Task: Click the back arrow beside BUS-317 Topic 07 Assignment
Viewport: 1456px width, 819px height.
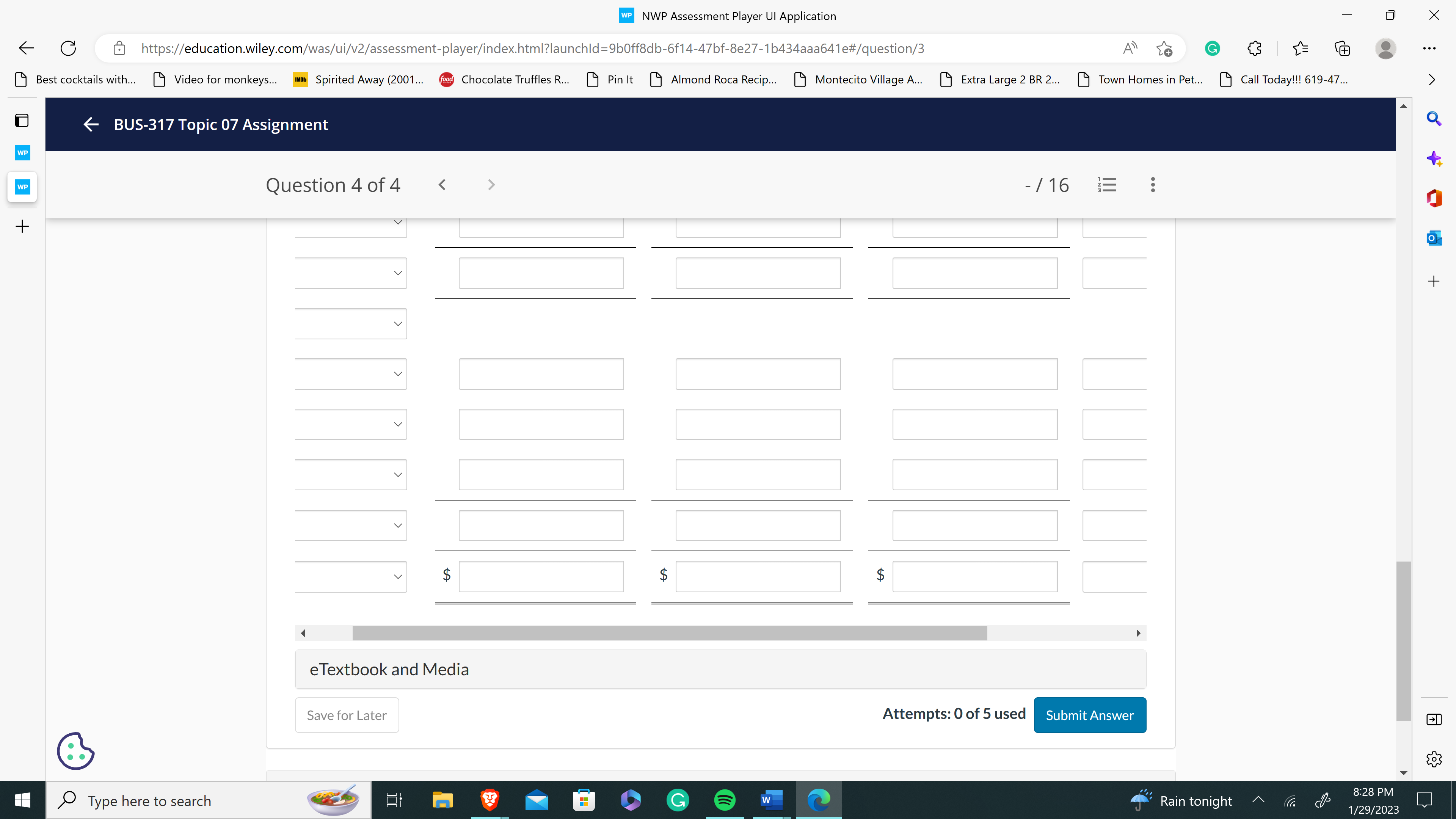Action: click(x=91, y=124)
